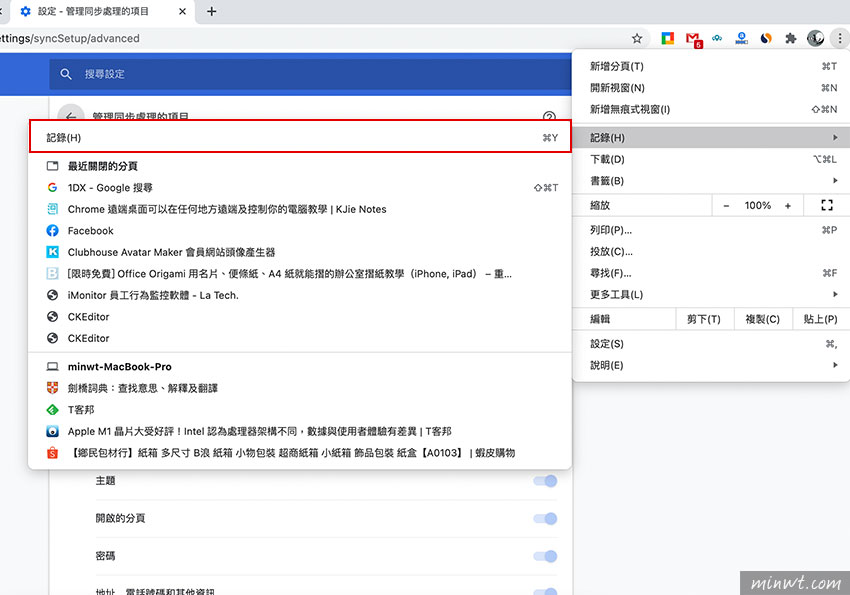Open 鄉民包材行 蝦皮購物 entry
Screen dimensions: 850x595
tap(302, 453)
